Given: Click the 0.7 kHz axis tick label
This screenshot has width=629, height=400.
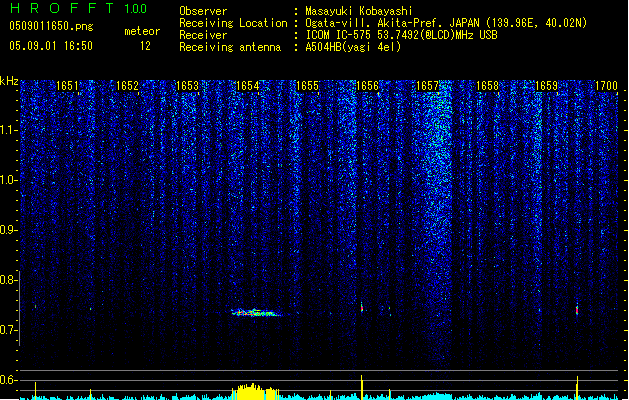Looking at the screenshot, I should coord(9,330).
